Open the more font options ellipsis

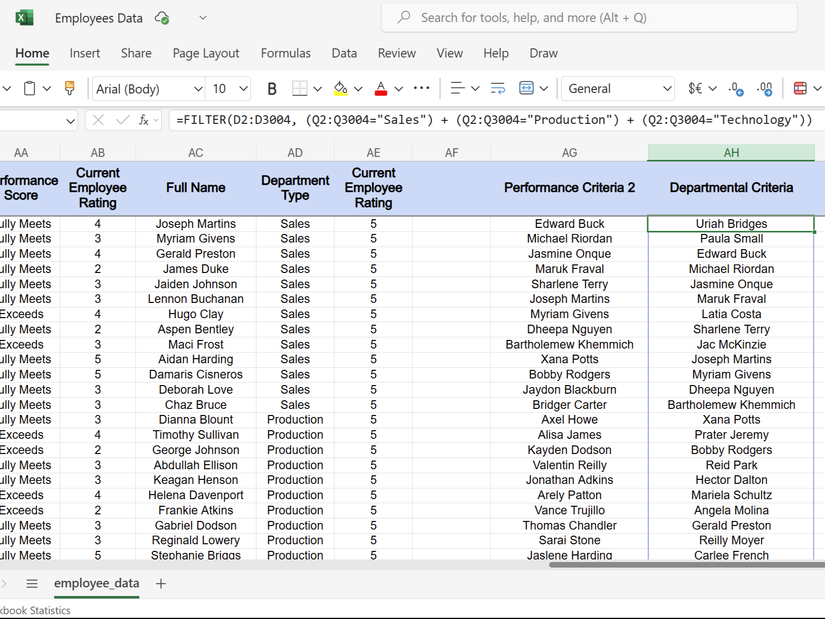[421, 88]
